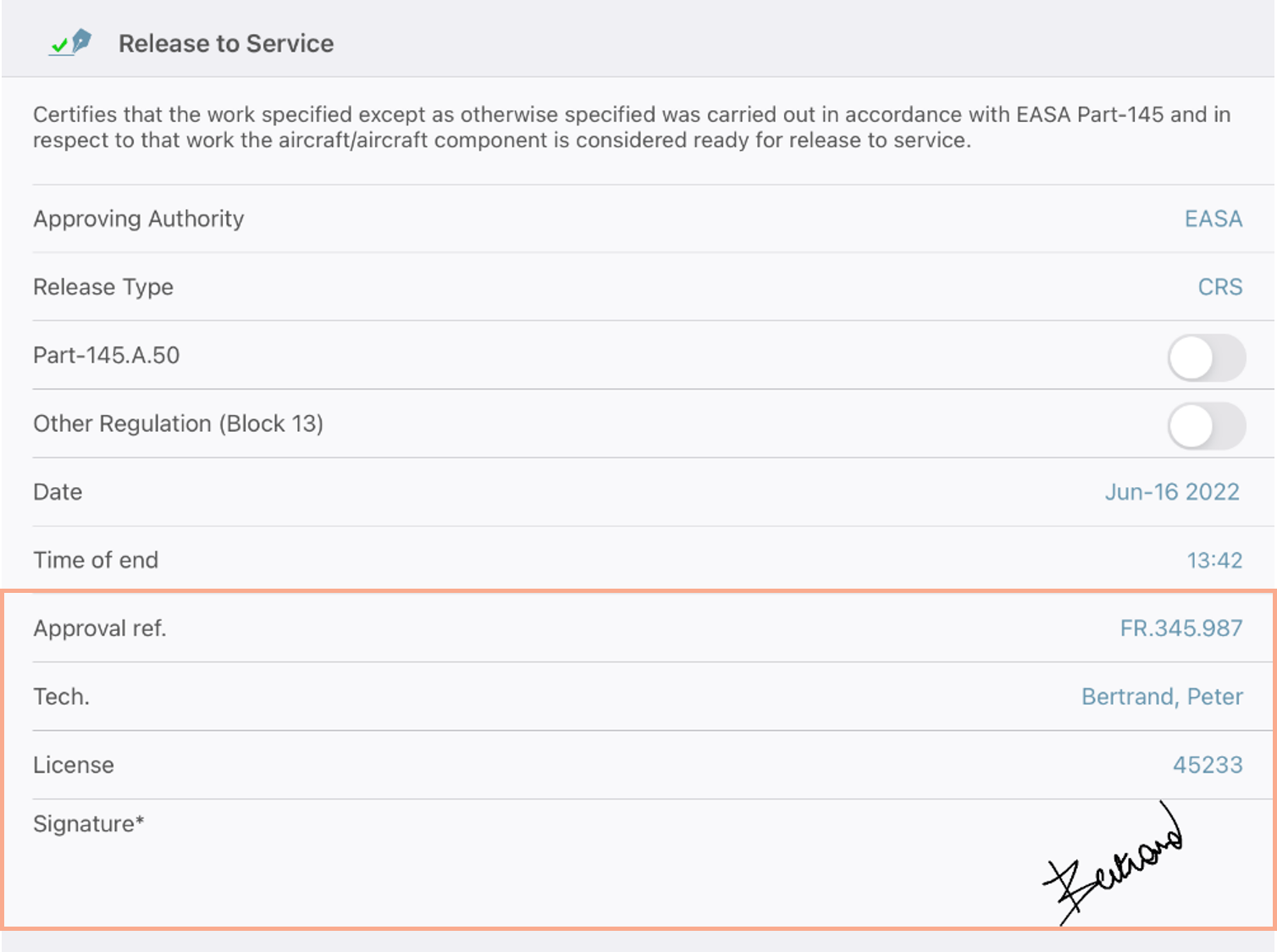Viewport: 1277px width, 952px height.
Task: Open the date picker showing Jun-16 2022
Action: point(1172,492)
